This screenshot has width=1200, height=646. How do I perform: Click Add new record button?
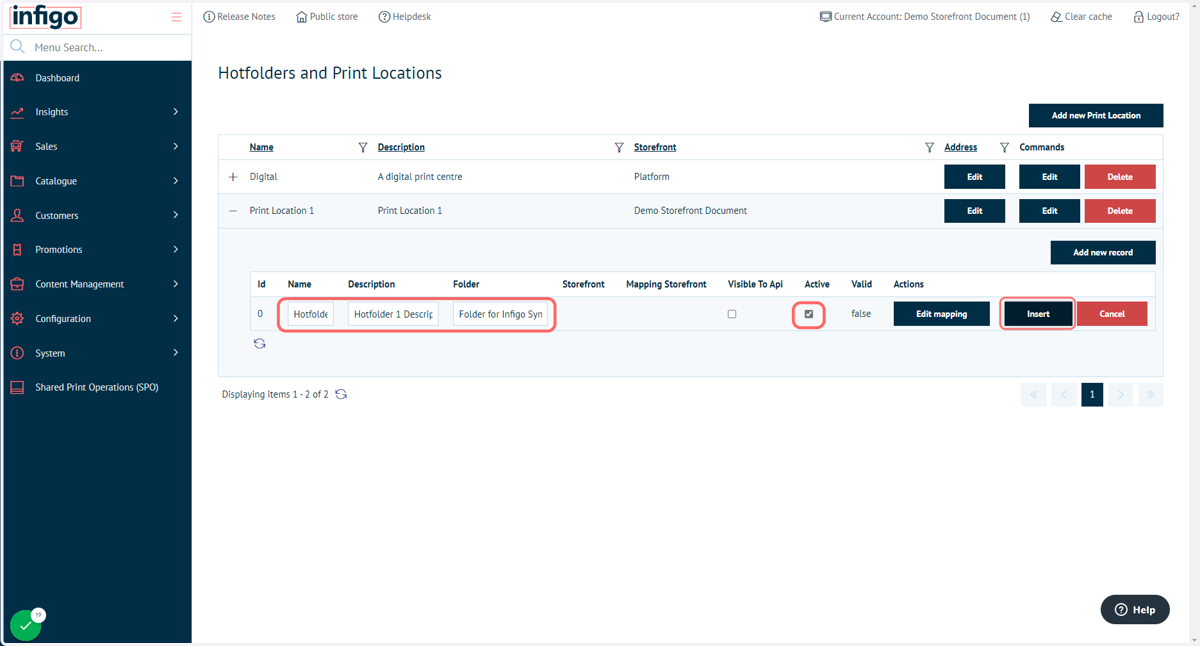(x=1103, y=252)
